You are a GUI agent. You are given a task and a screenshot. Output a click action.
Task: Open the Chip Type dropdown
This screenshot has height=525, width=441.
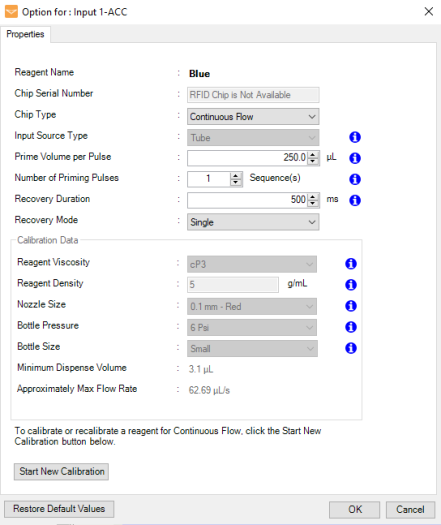click(253, 117)
